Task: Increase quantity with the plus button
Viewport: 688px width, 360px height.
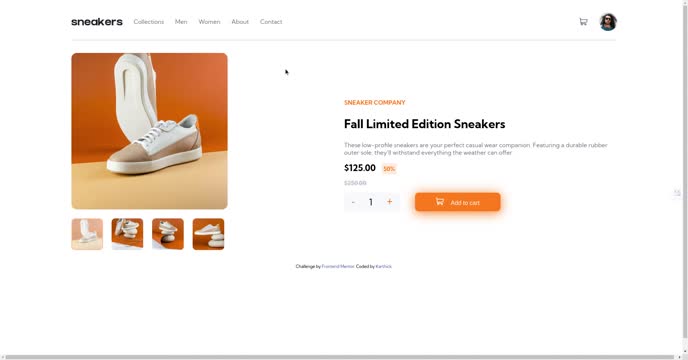Action: (389, 202)
